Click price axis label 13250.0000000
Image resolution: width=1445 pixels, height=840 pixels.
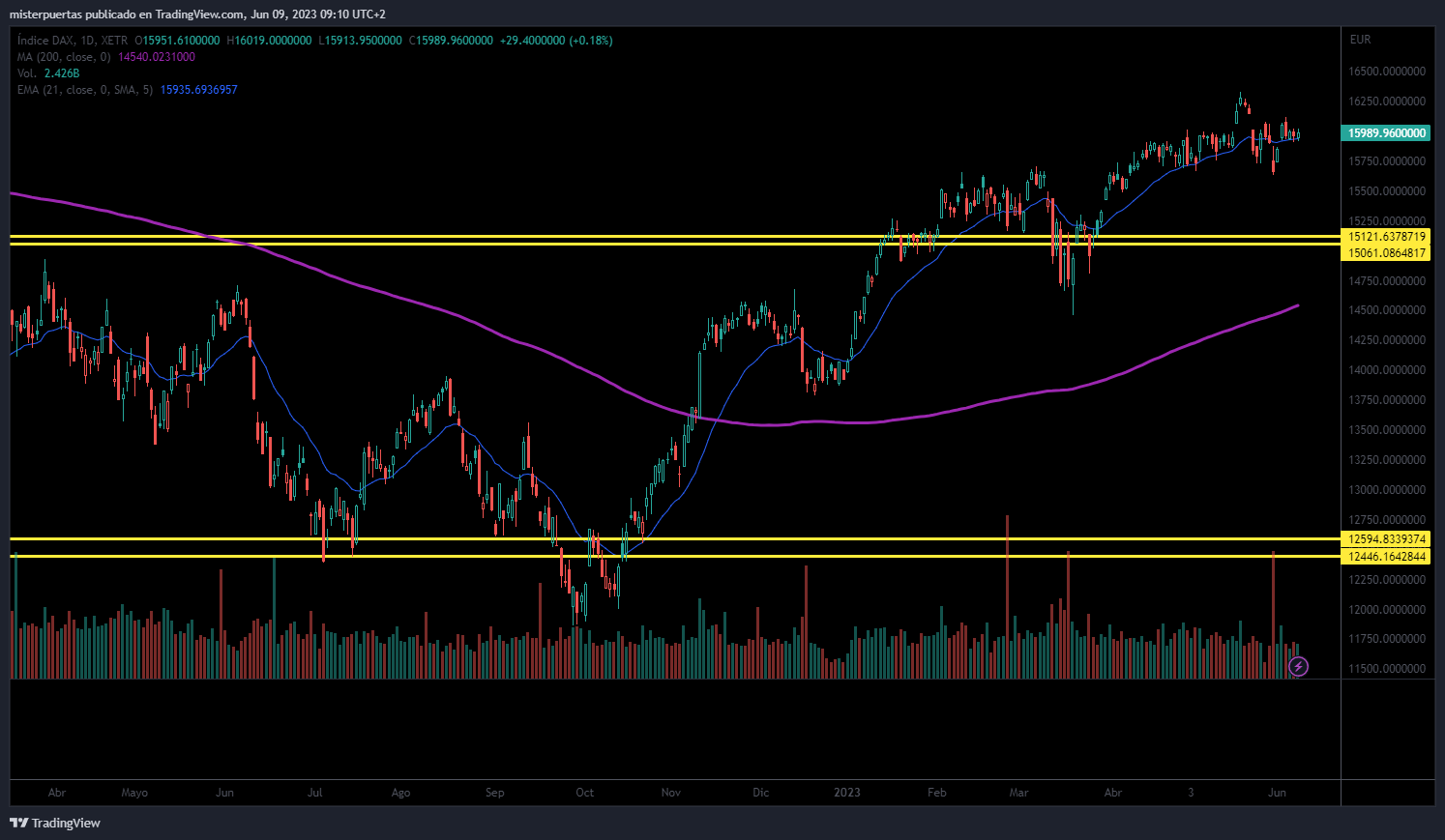pos(1387,460)
